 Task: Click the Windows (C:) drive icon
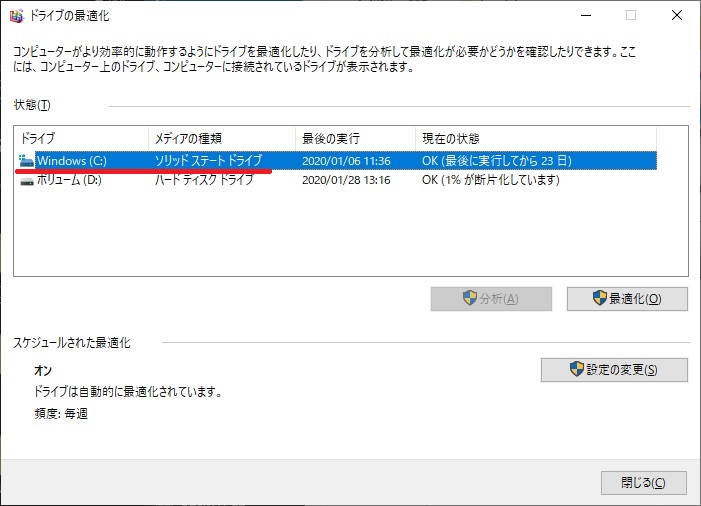coord(26,161)
